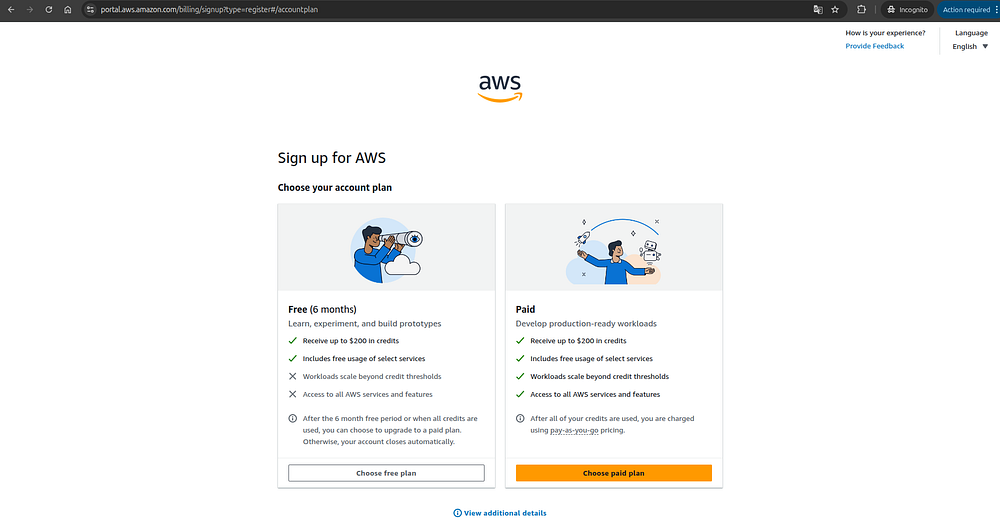The height and width of the screenshot is (523, 1000).
Task: Open the English language dropdown
Action: (970, 47)
